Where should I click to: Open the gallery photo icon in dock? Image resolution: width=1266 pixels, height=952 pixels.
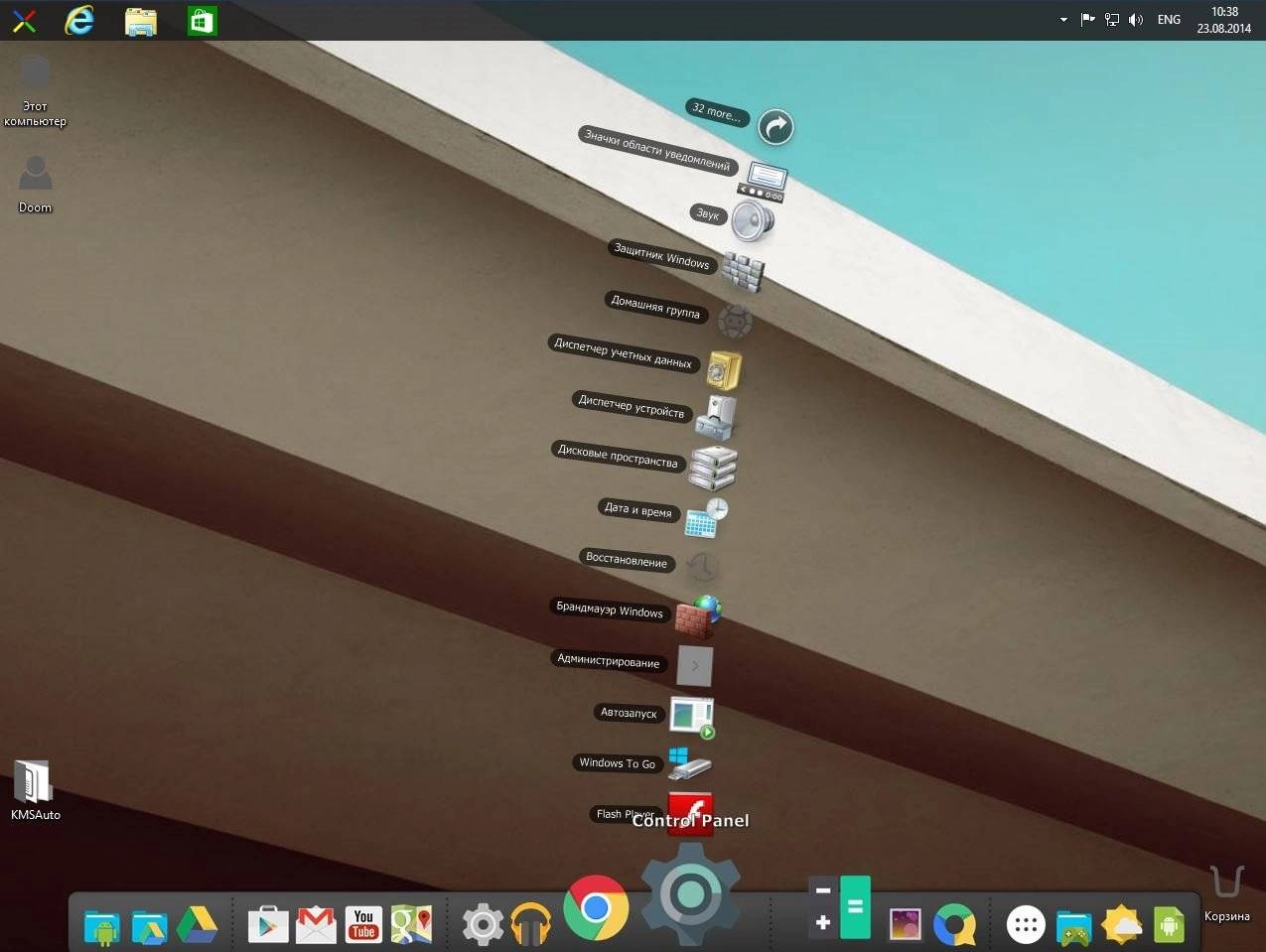click(x=906, y=925)
